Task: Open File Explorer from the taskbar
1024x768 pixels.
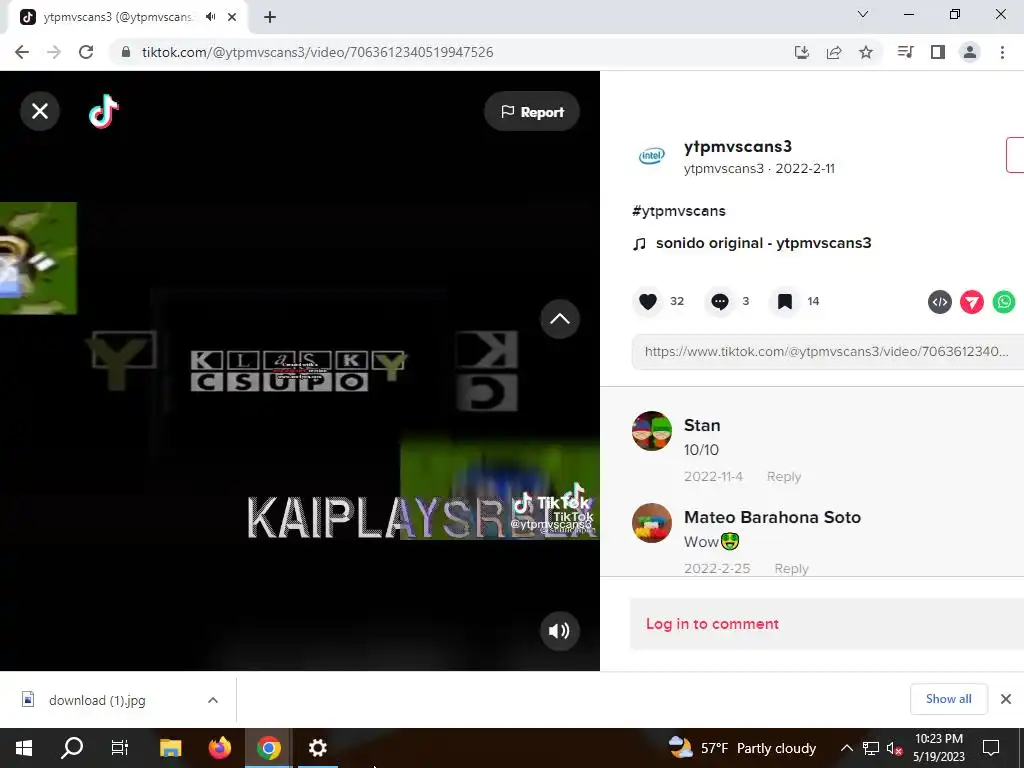Action: (x=170, y=748)
